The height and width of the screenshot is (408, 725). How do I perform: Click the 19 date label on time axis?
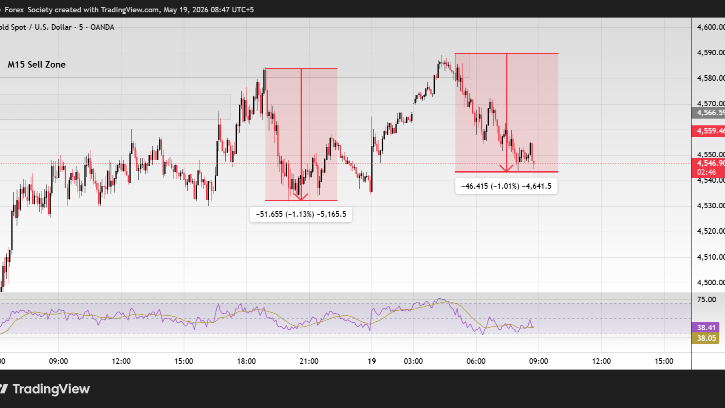[372, 361]
